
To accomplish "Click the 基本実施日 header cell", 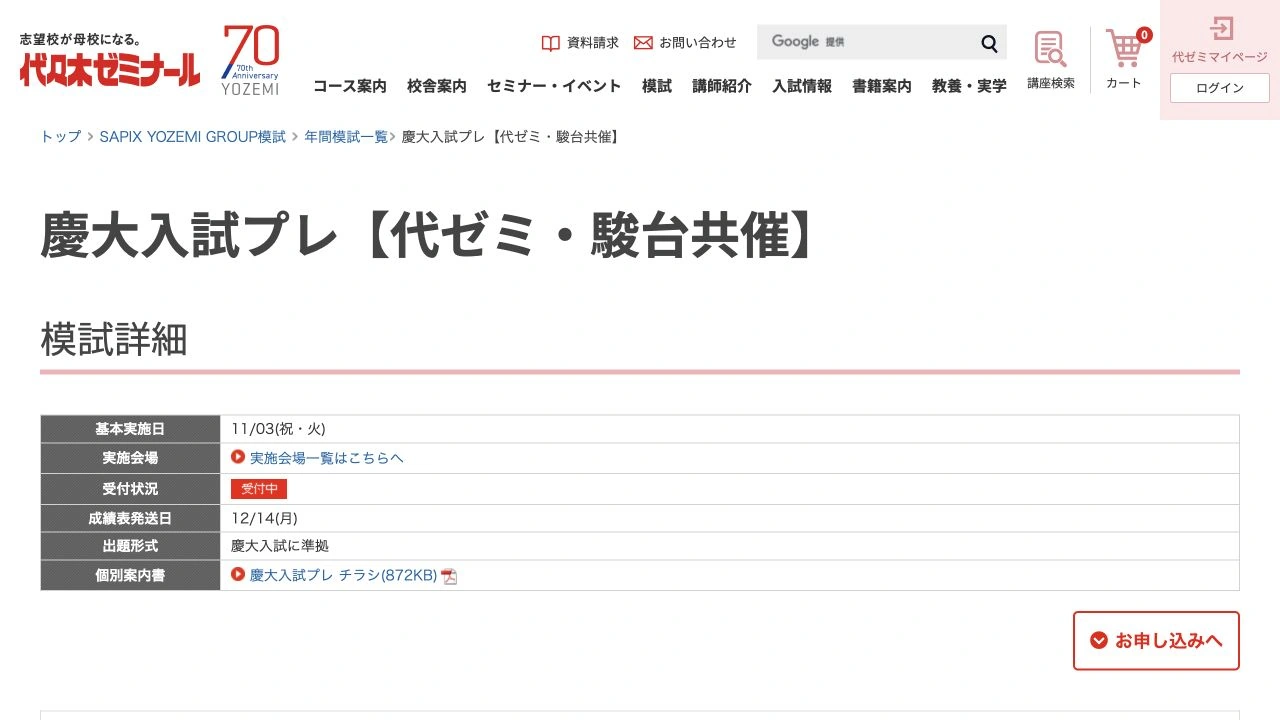I will 130,429.
